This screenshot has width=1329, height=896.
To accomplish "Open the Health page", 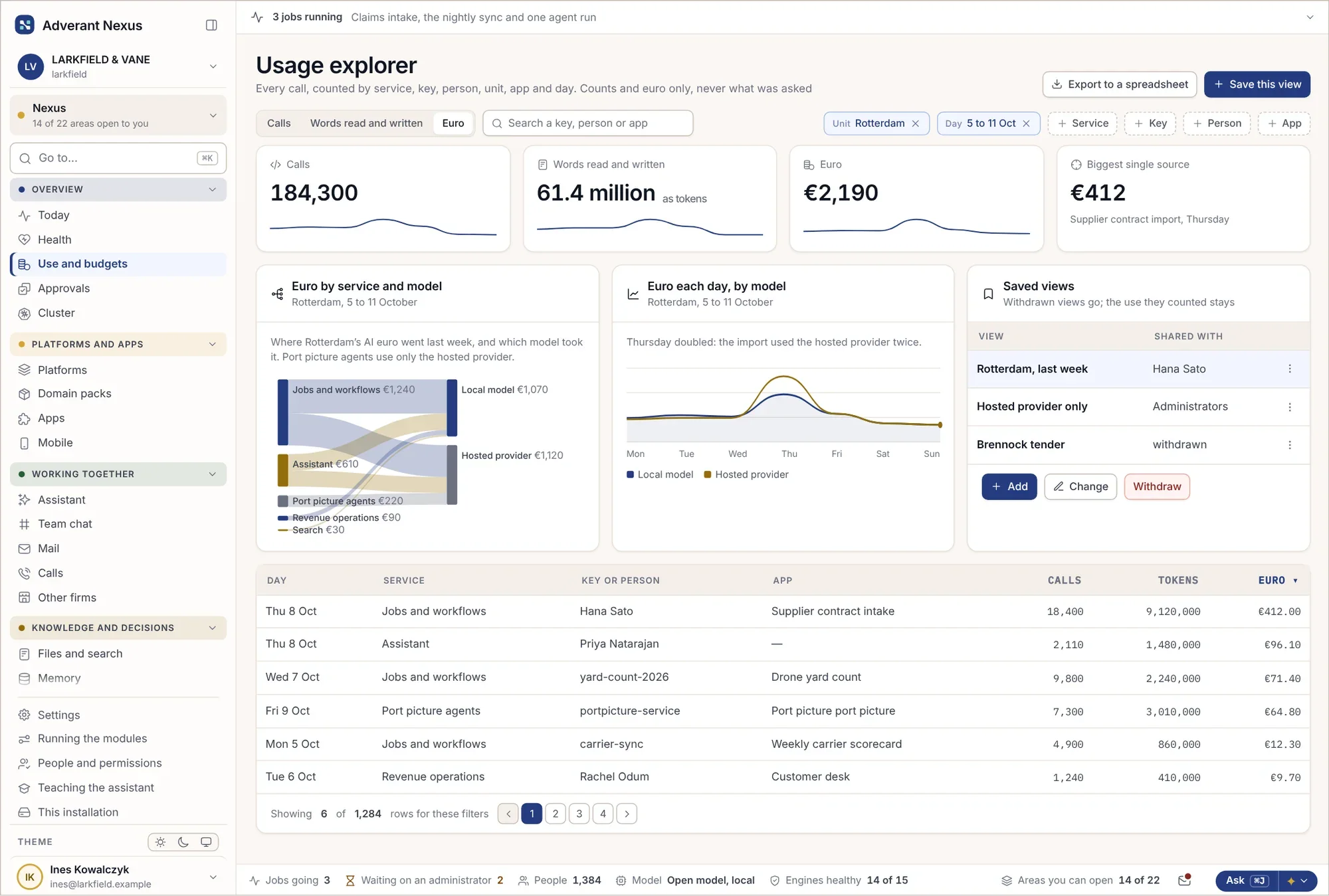I will (x=118, y=240).
